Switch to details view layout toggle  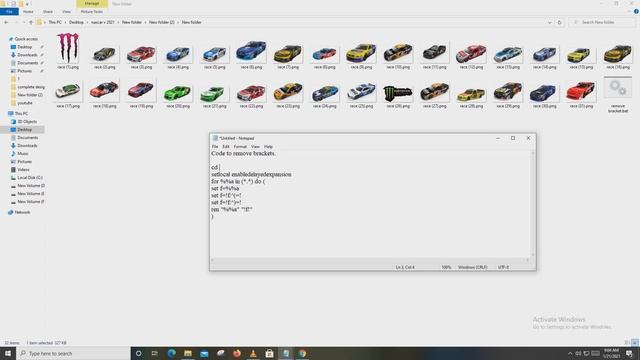tap(627, 343)
